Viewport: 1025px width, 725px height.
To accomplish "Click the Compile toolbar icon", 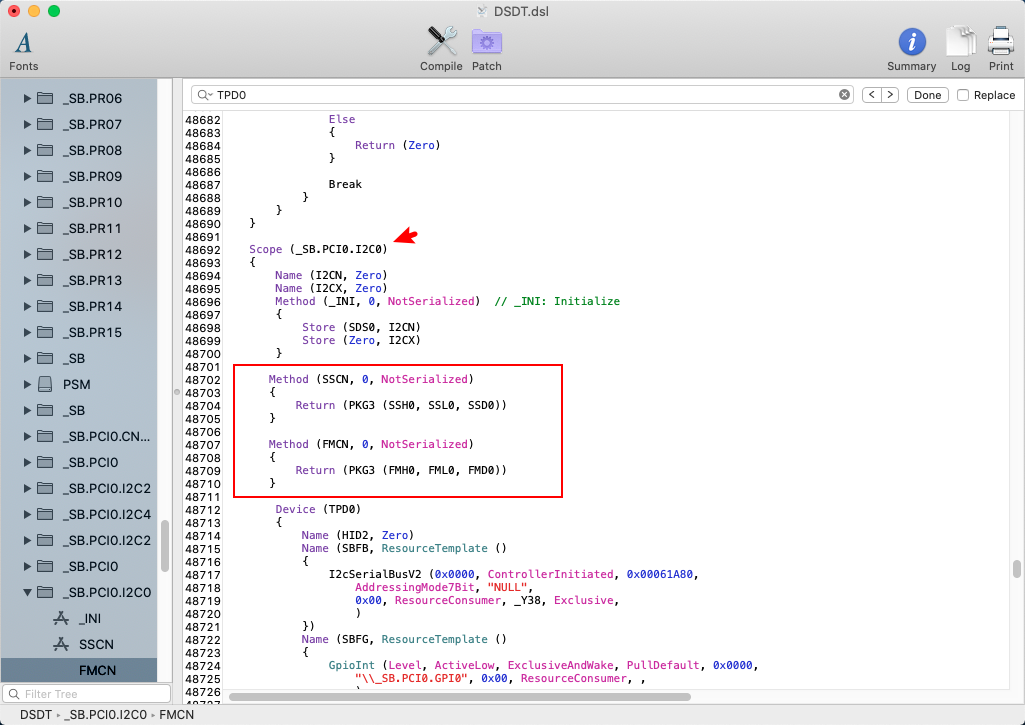I will (x=441, y=48).
